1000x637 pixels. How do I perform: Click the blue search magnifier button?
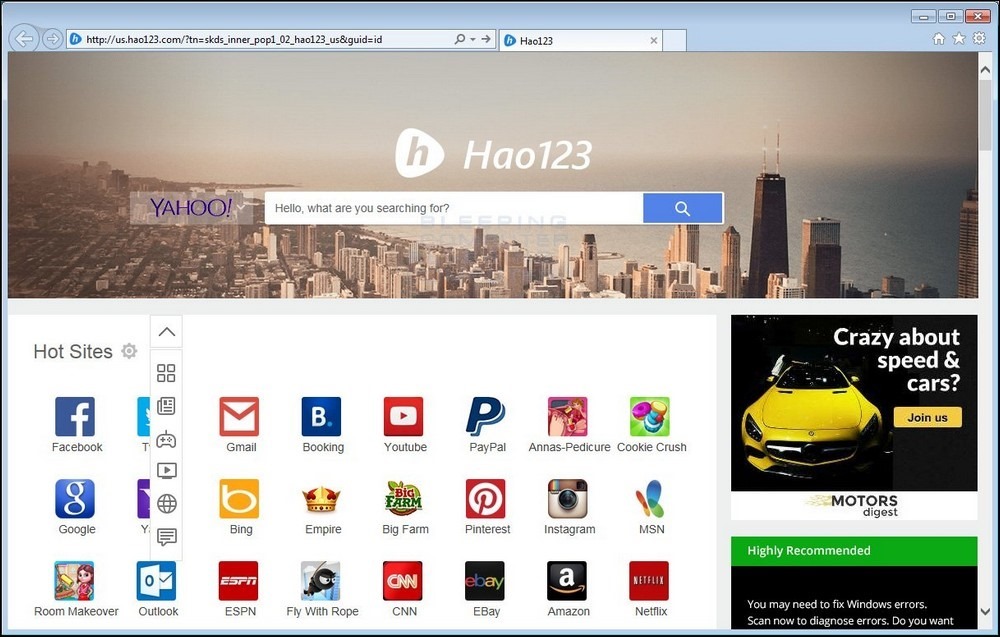pyautogui.click(x=682, y=209)
